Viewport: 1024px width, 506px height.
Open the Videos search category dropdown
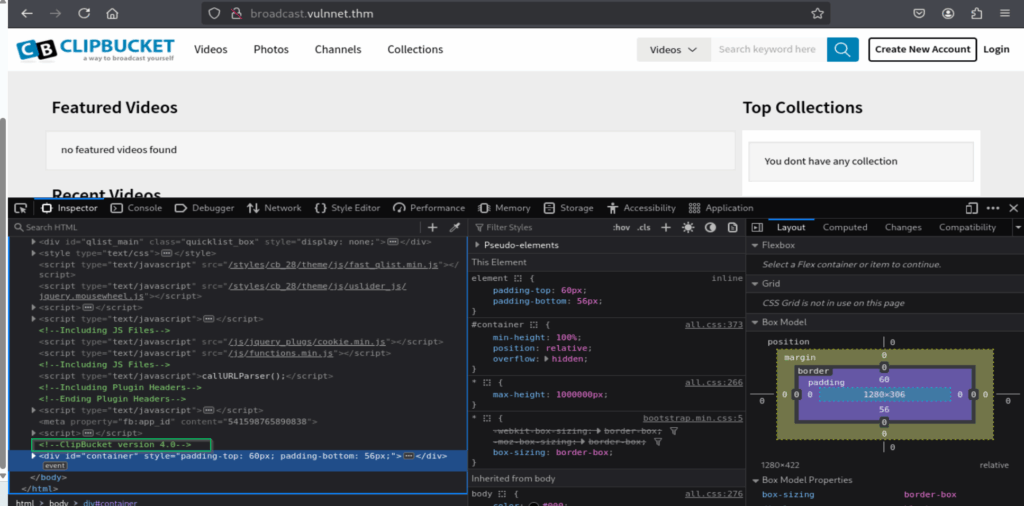pyautogui.click(x=674, y=50)
